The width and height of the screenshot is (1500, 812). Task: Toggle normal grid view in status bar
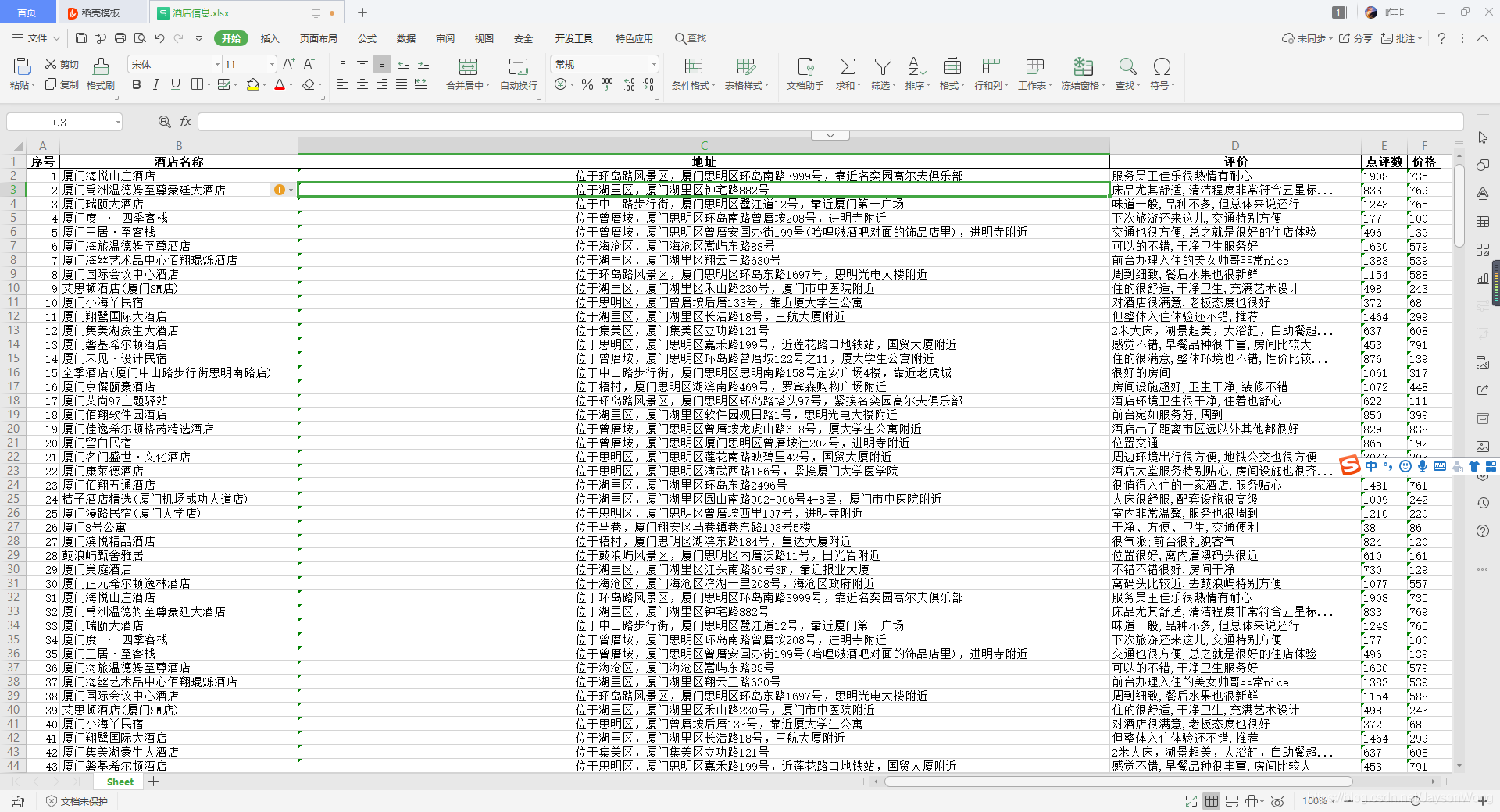tap(1211, 801)
